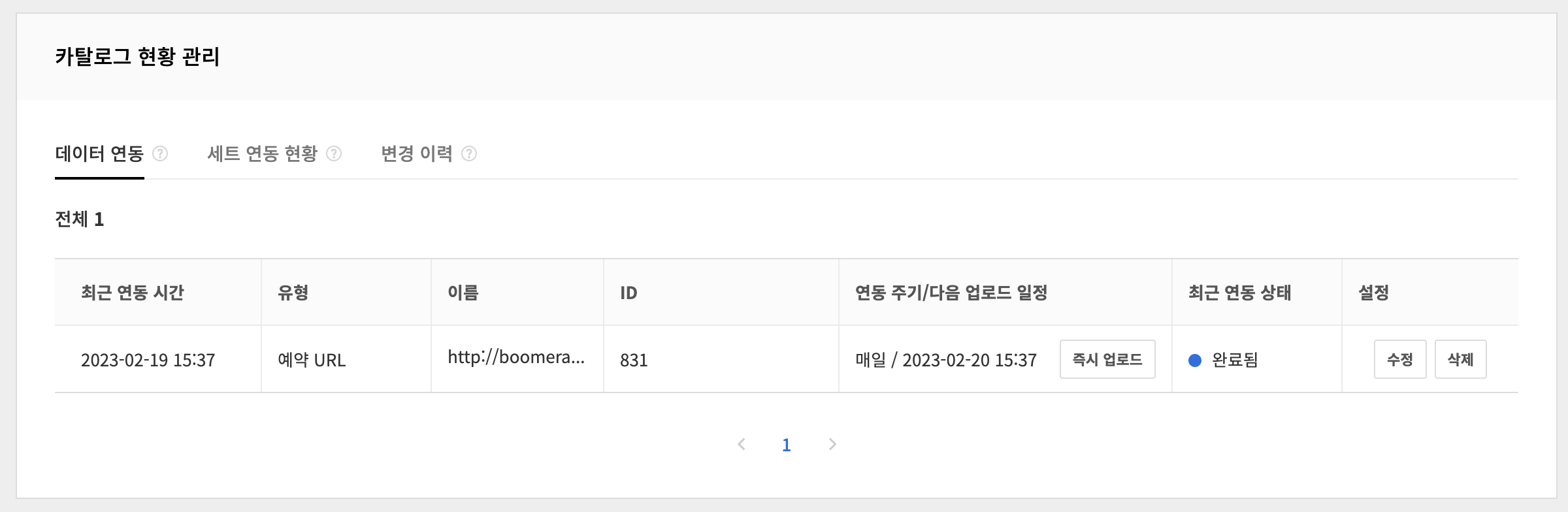Click the 유형 column header
Viewport: 1568px width, 512px height.
[x=293, y=293]
